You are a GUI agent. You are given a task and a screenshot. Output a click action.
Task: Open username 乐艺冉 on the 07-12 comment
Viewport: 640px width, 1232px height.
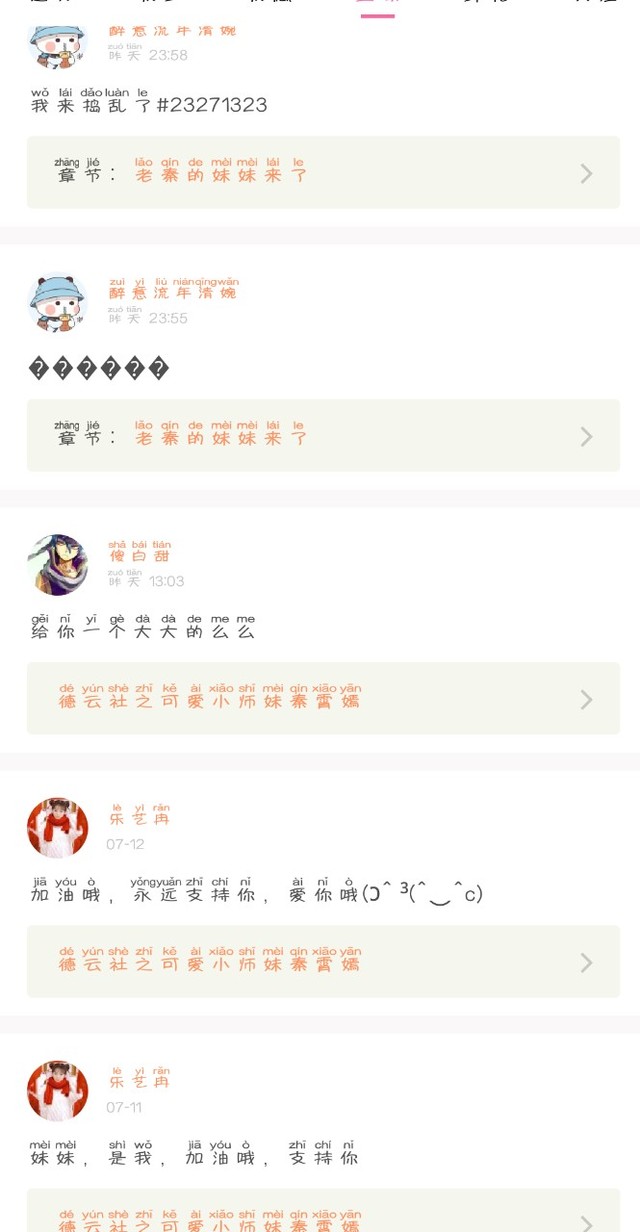pyautogui.click(x=140, y=814)
